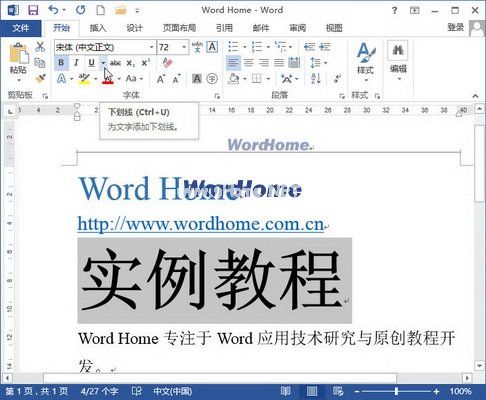The height and width of the screenshot is (400, 486).
Task: Click the Phonetic Guide (wén) icon
Action: (x=197, y=47)
